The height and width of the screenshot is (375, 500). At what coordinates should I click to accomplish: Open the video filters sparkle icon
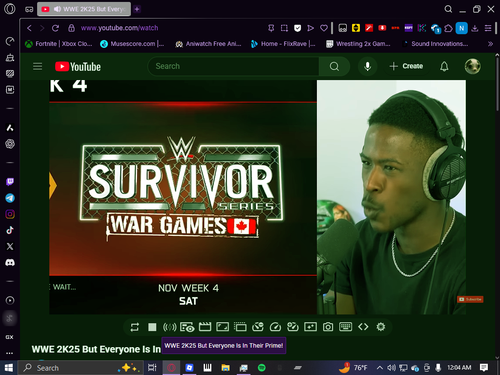tap(310, 327)
